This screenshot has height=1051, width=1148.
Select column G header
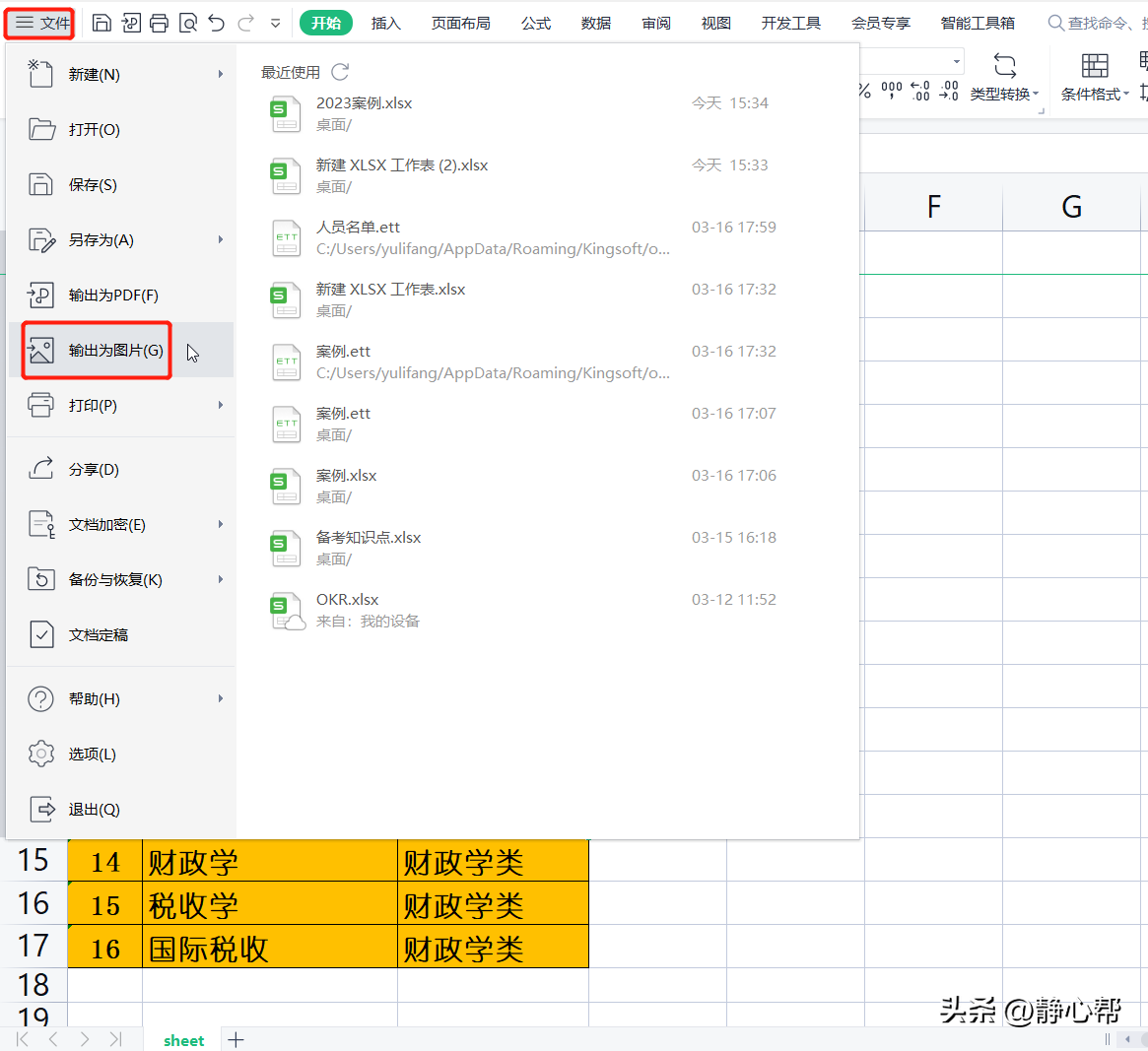(x=1071, y=207)
